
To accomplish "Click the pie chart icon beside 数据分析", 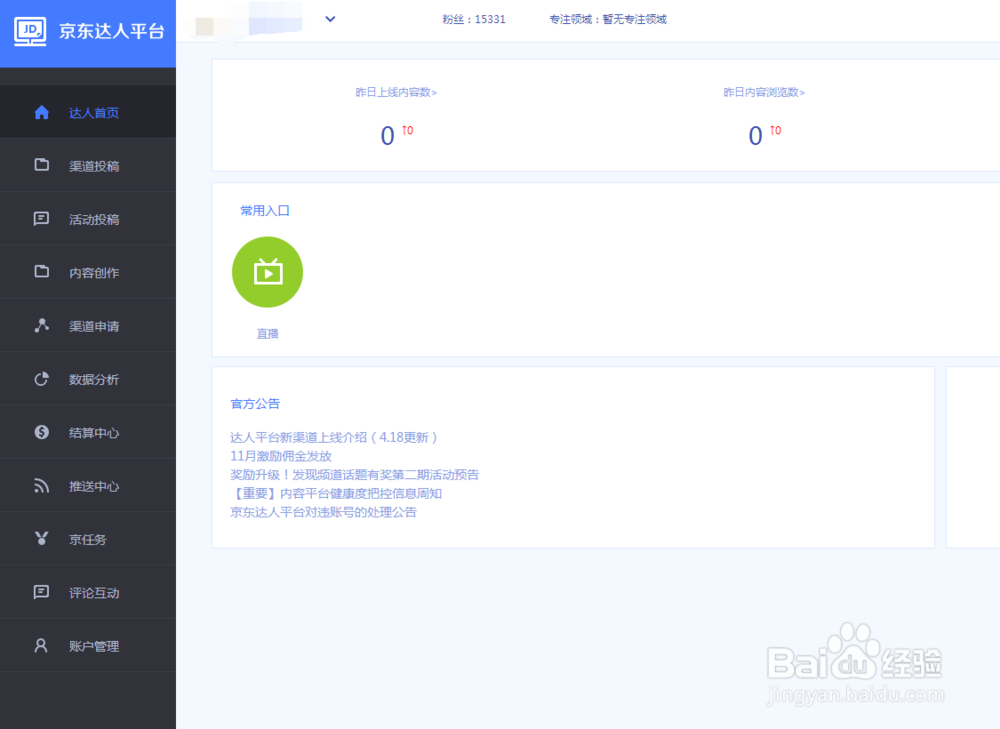I will tap(41, 379).
